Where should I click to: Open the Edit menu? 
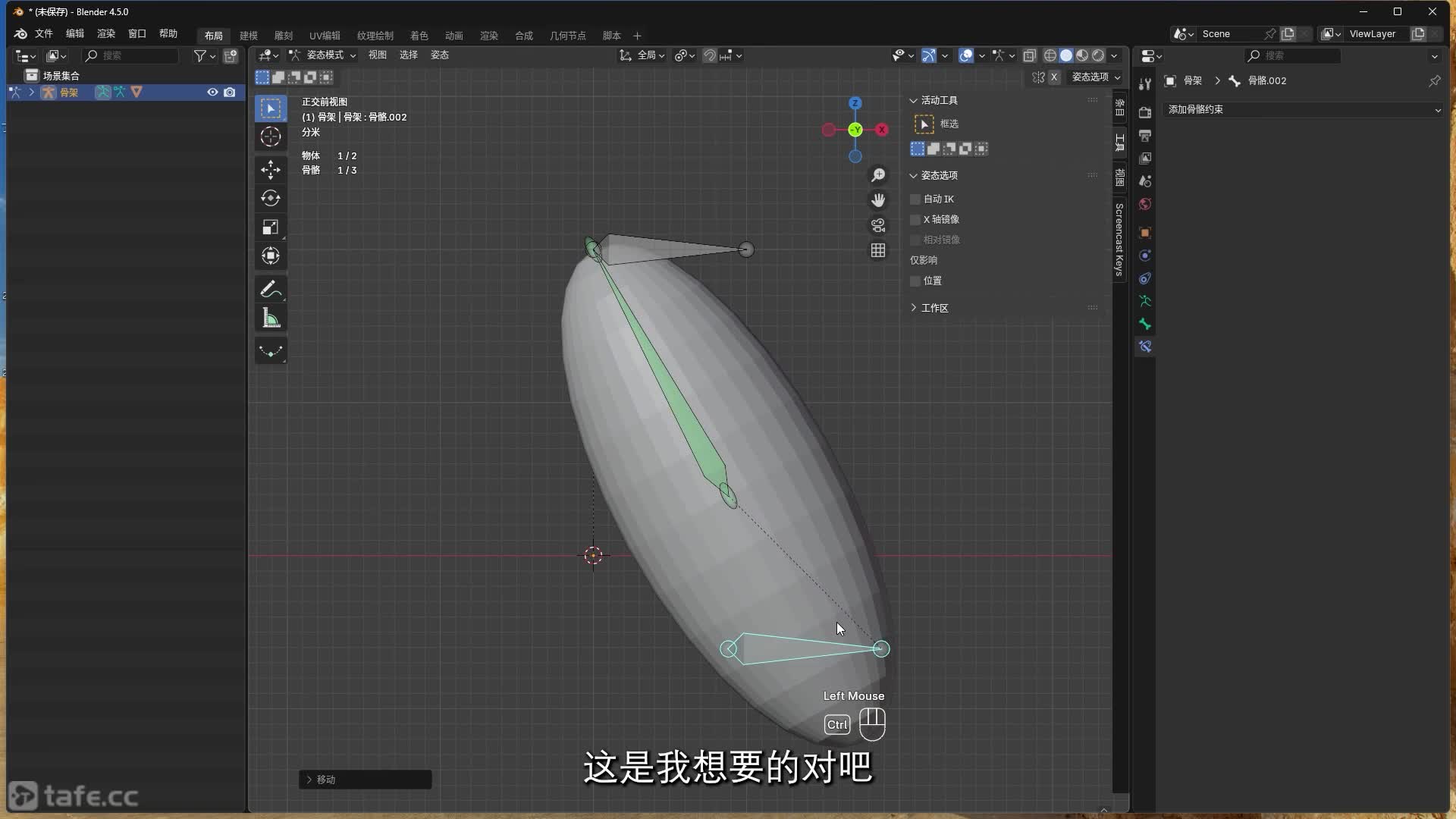tap(75, 34)
